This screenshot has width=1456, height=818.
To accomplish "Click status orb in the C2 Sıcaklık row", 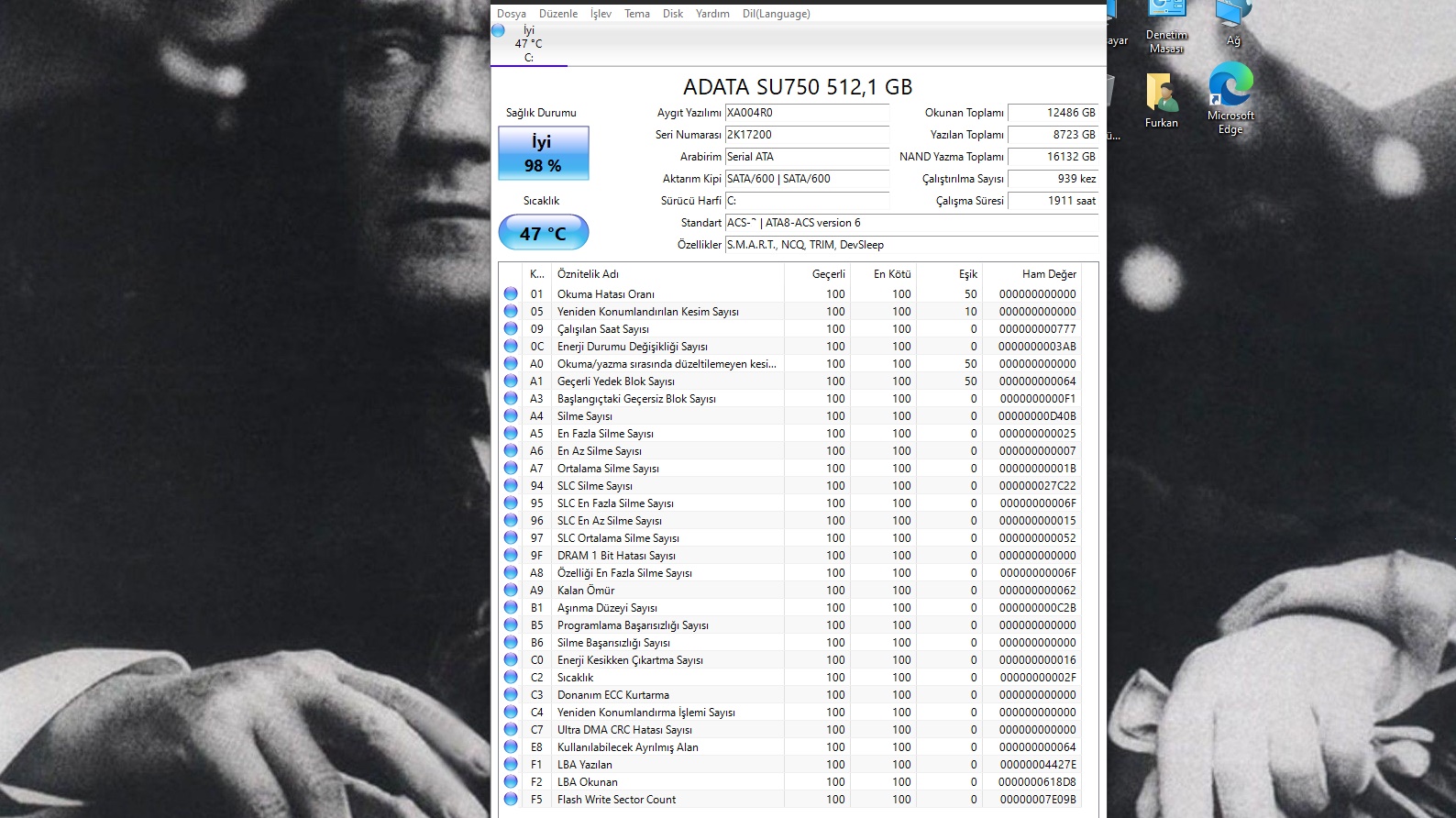I will pos(511,677).
